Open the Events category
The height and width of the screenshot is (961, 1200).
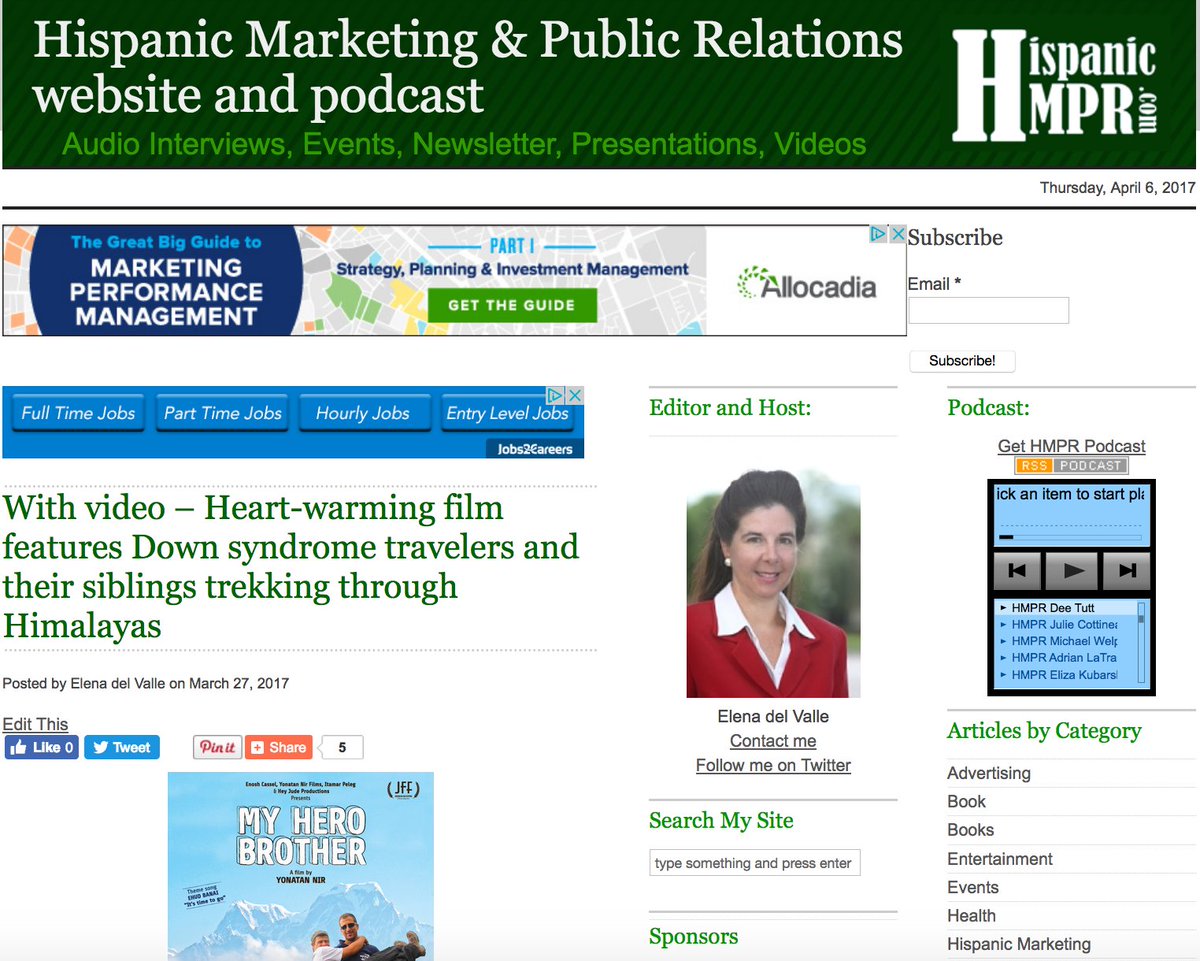pyautogui.click(x=973, y=887)
